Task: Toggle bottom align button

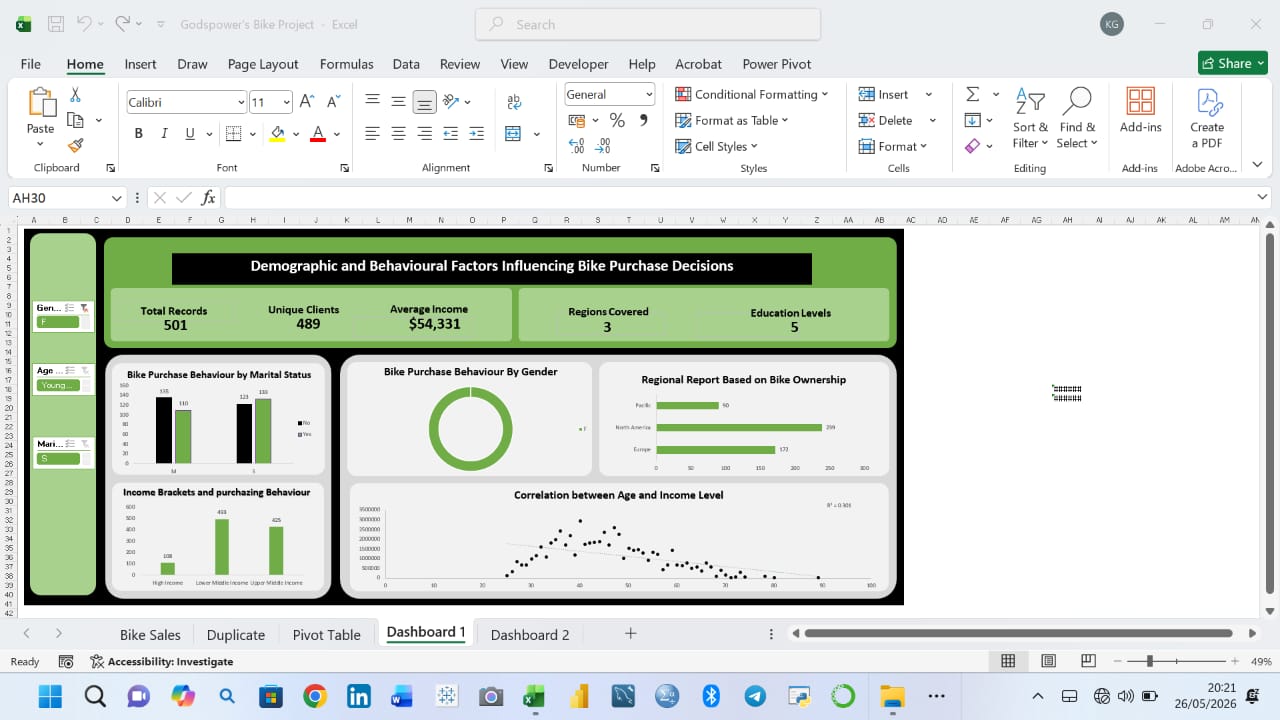Action: pos(424,102)
